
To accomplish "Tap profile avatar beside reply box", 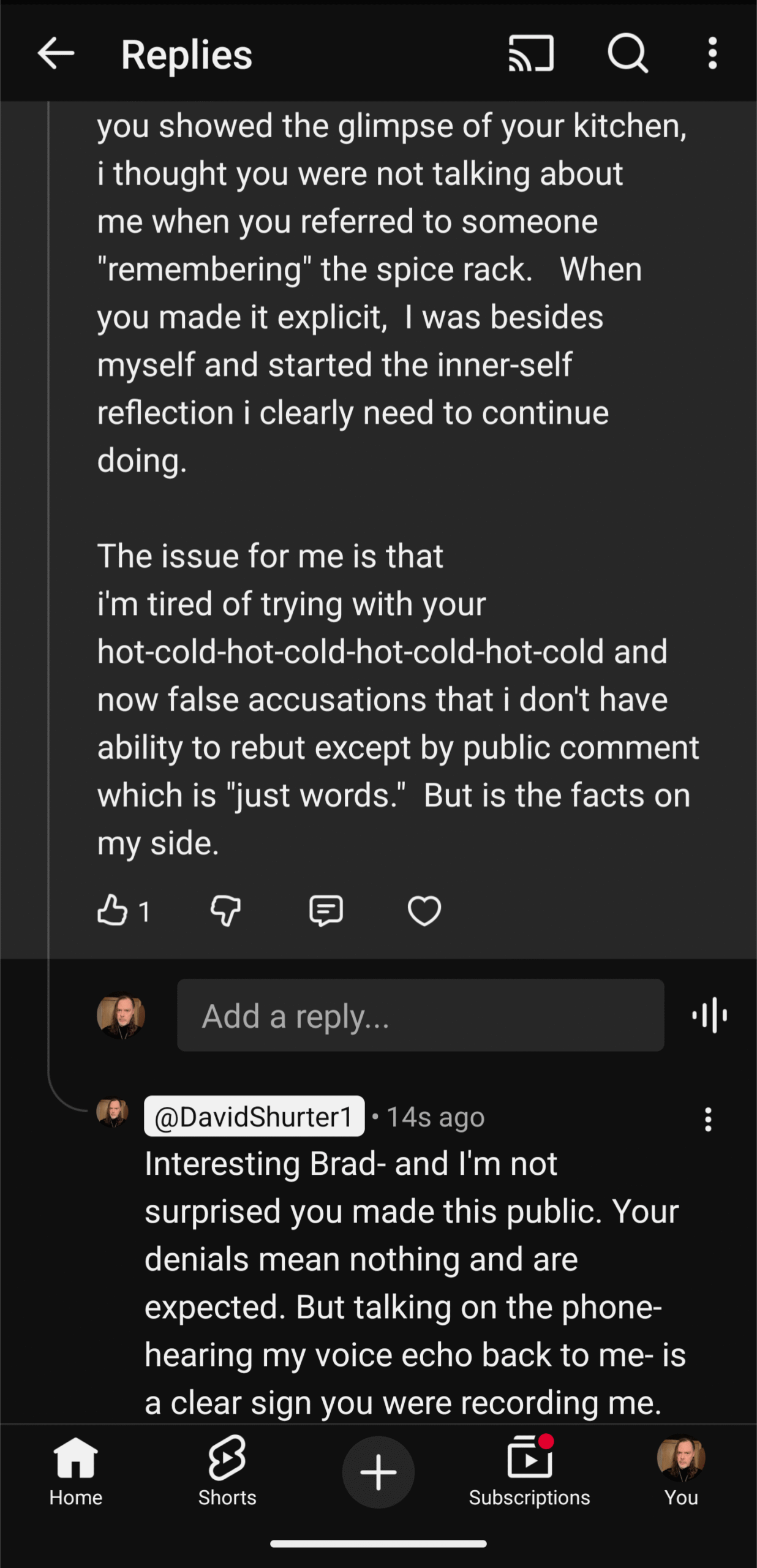I will (x=121, y=1016).
